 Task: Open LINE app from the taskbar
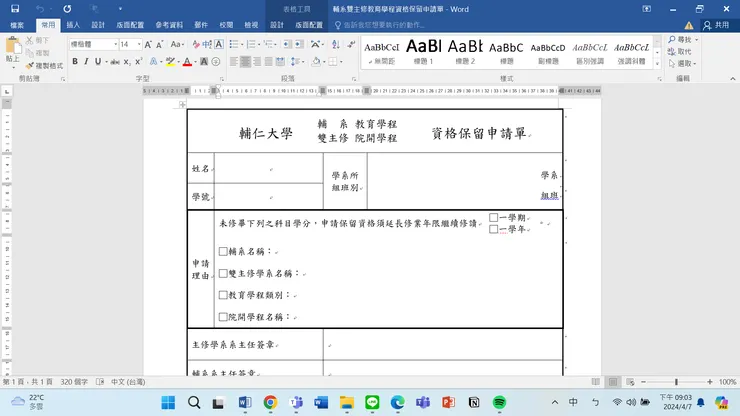tap(372, 402)
